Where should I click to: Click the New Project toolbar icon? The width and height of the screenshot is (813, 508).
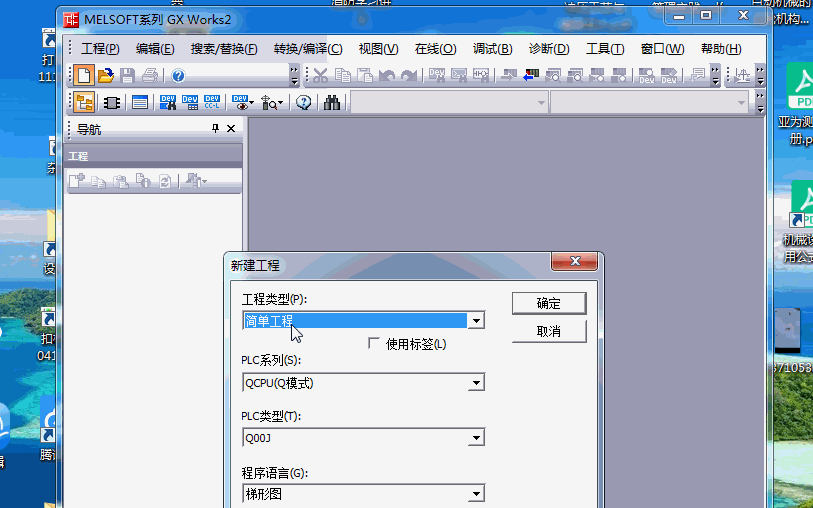pyautogui.click(x=84, y=75)
